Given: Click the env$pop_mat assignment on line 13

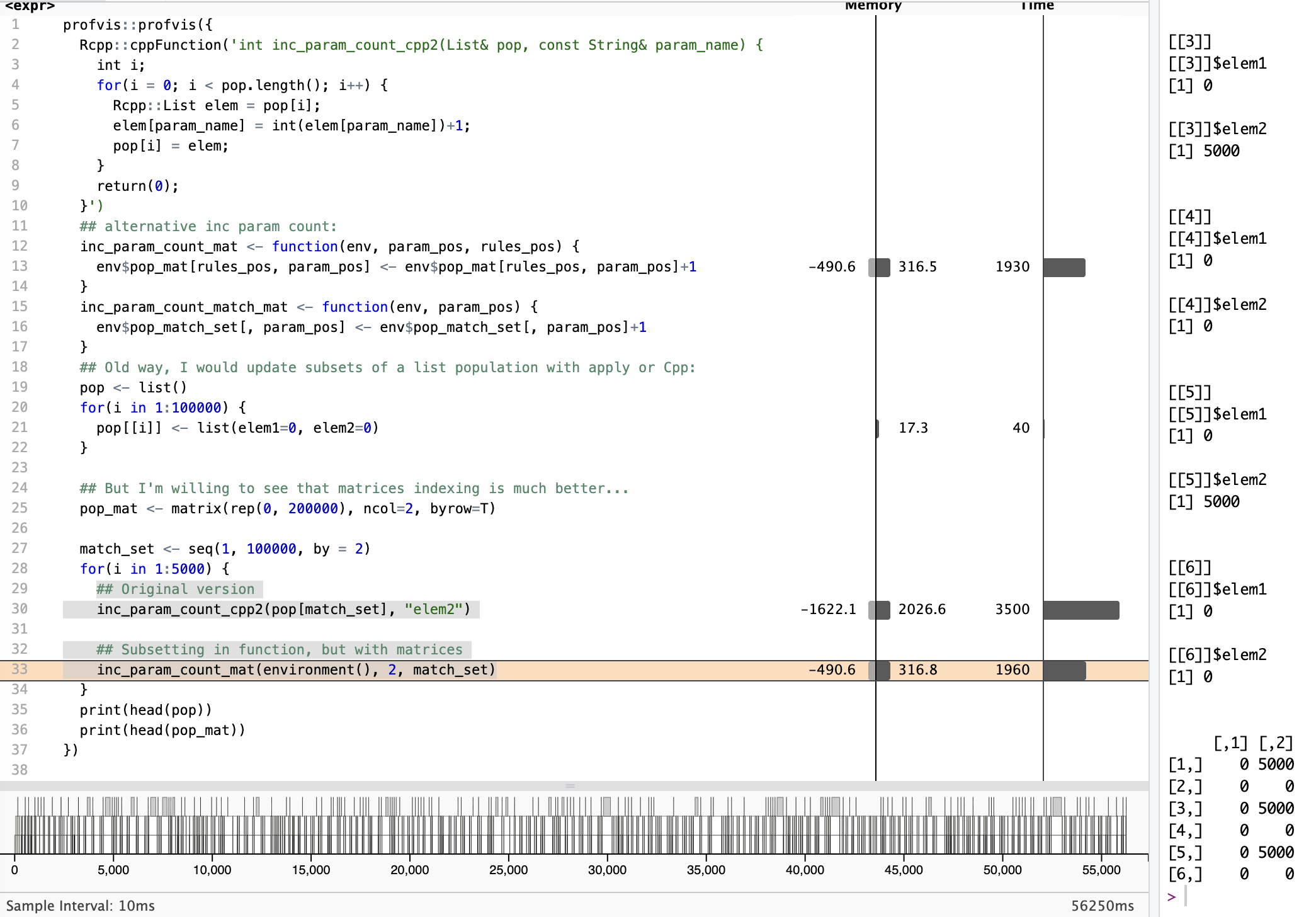Looking at the screenshot, I should (397, 267).
